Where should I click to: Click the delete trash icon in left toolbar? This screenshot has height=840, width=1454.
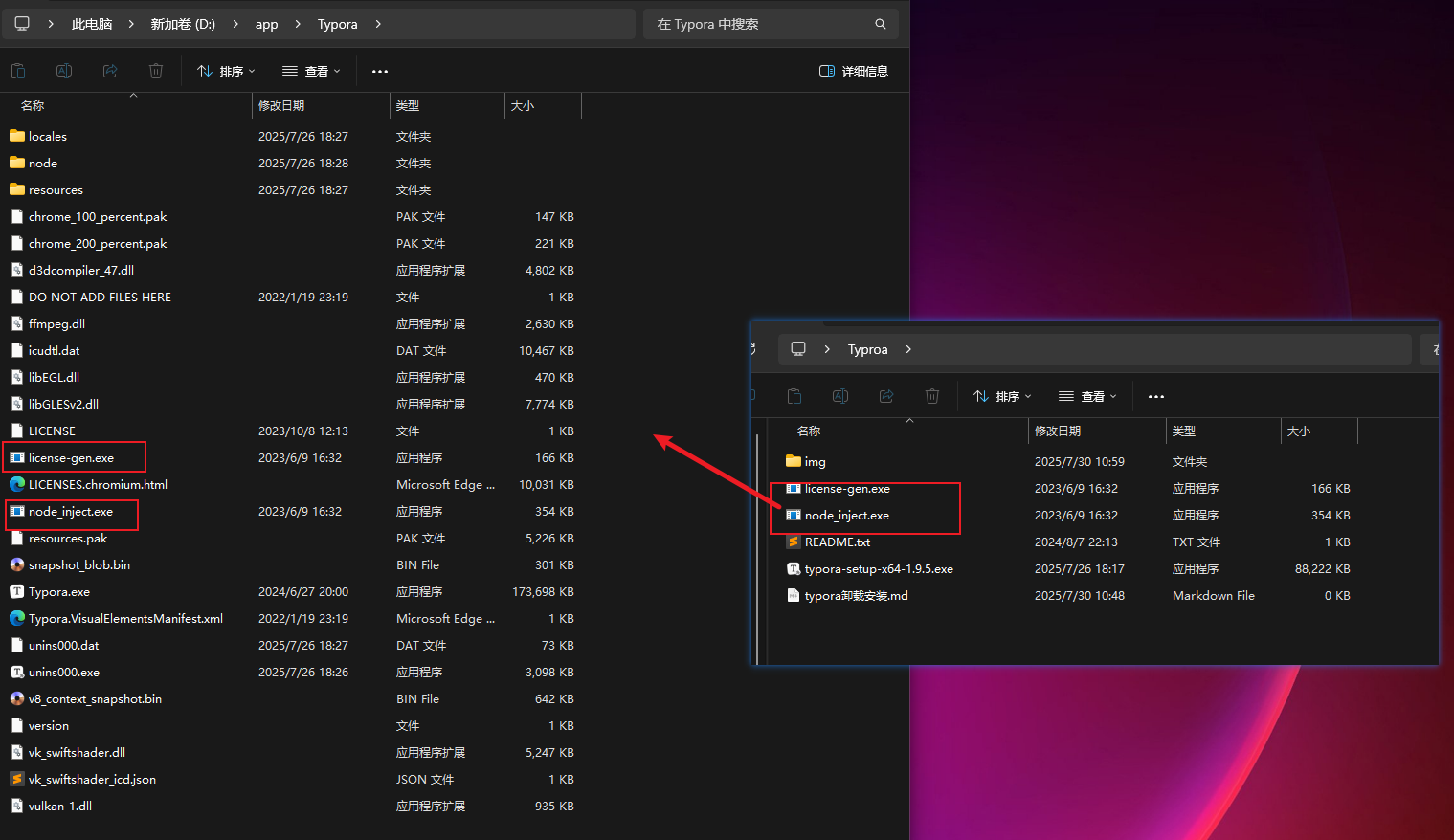pyautogui.click(x=156, y=71)
